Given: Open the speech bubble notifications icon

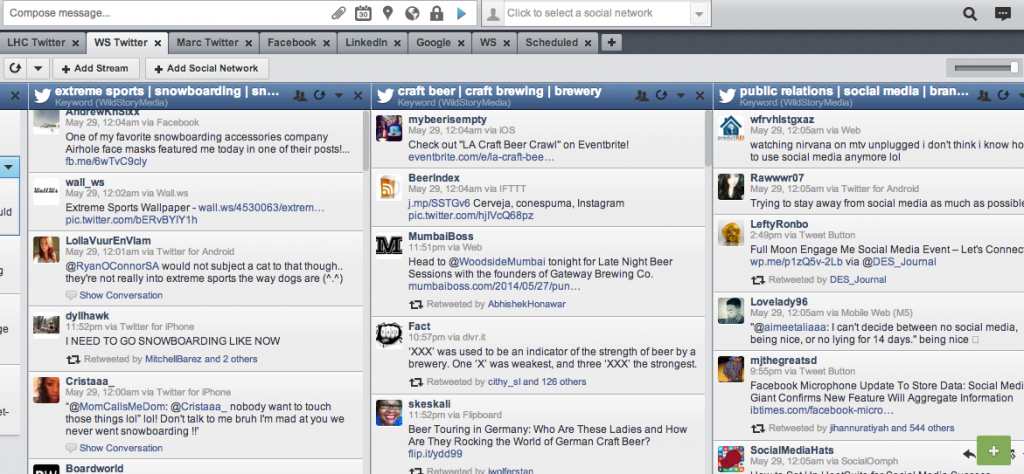Looking at the screenshot, I should (x=1002, y=14).
